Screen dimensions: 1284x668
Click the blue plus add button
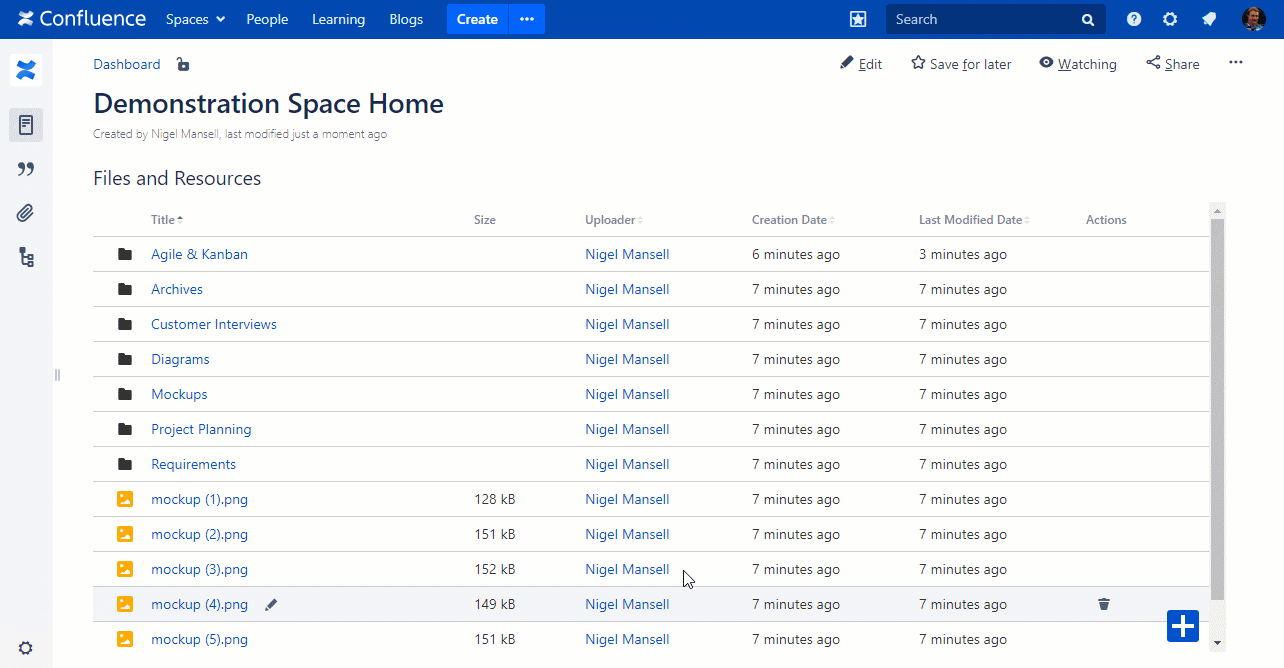tap(1182, 626)
